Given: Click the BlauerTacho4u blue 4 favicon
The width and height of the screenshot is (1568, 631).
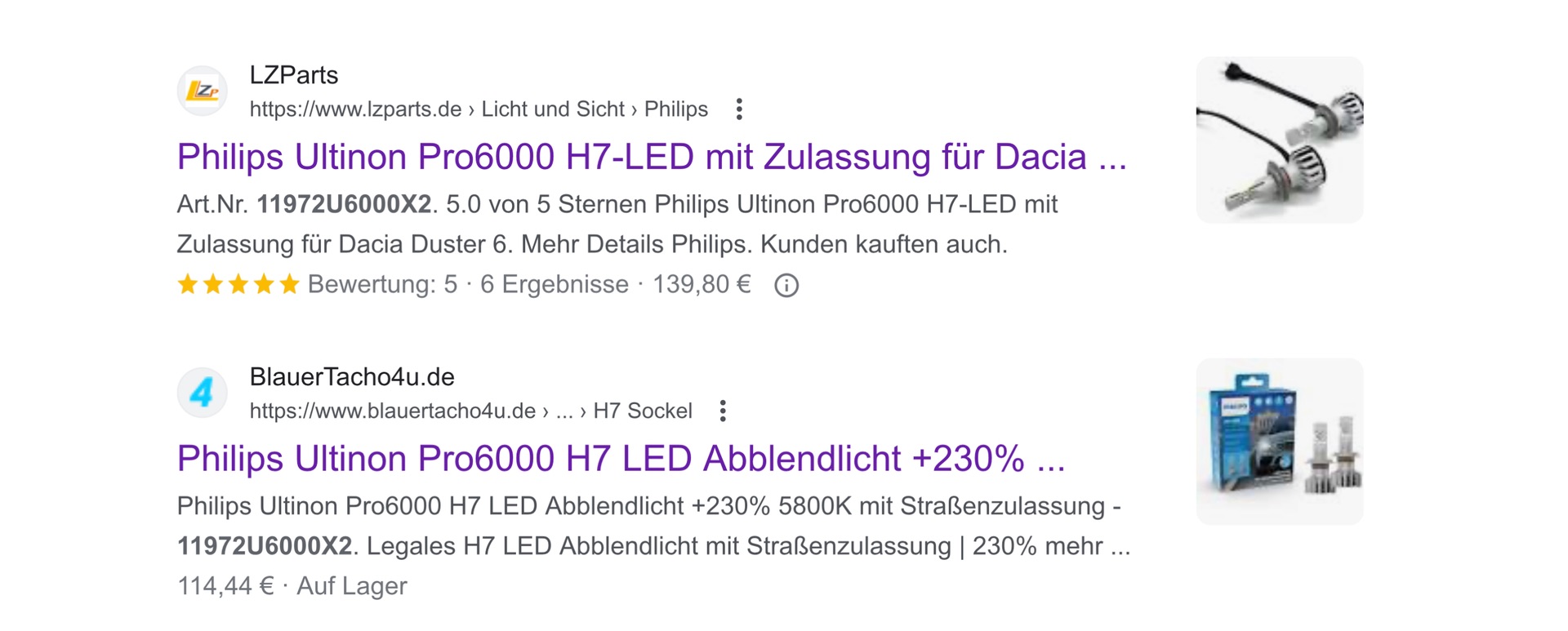Looking at the screenshot, I should pyautogui.click(x=202, y=393).
